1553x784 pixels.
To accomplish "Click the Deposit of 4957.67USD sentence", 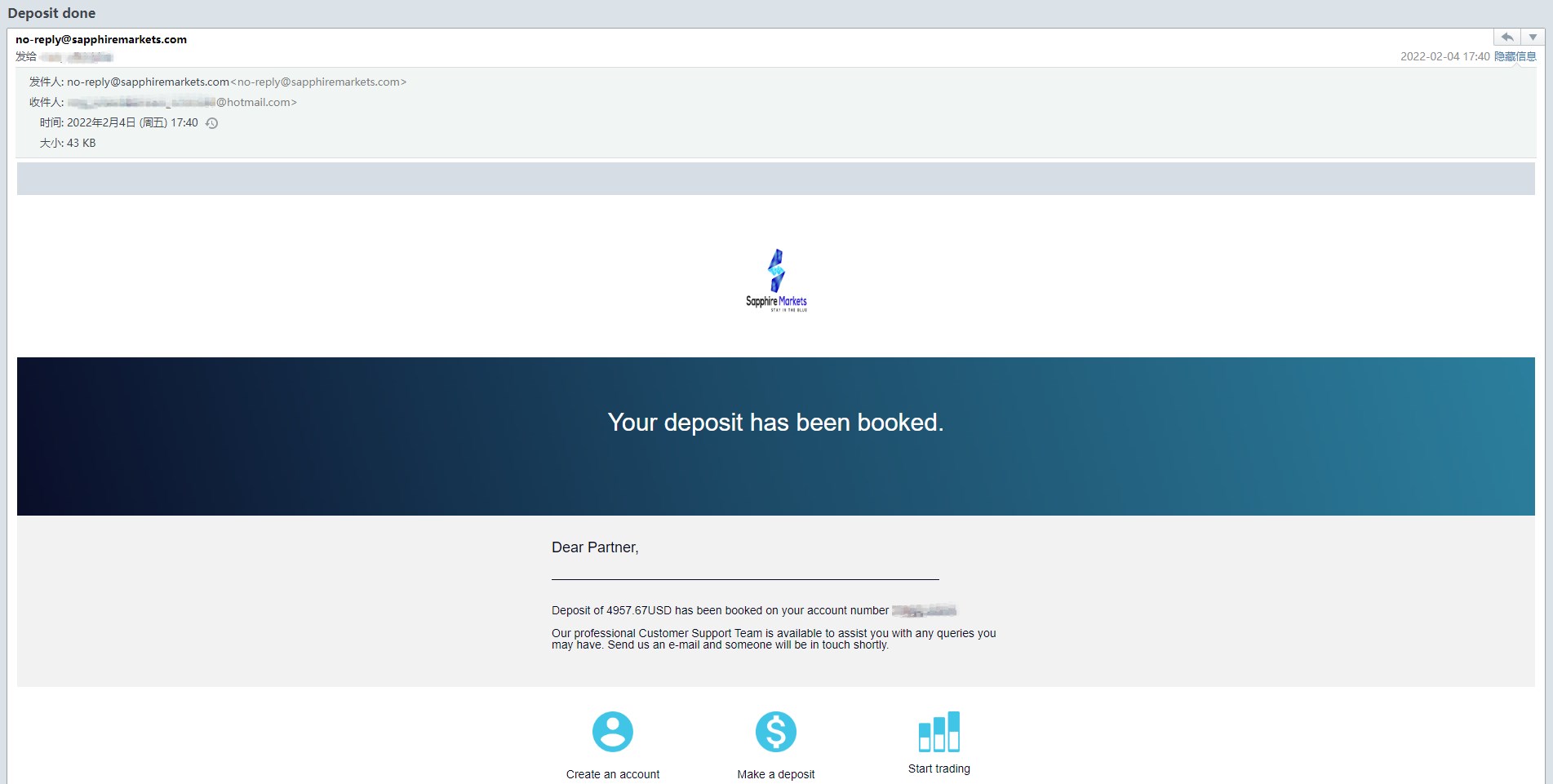I will point(754,610).
